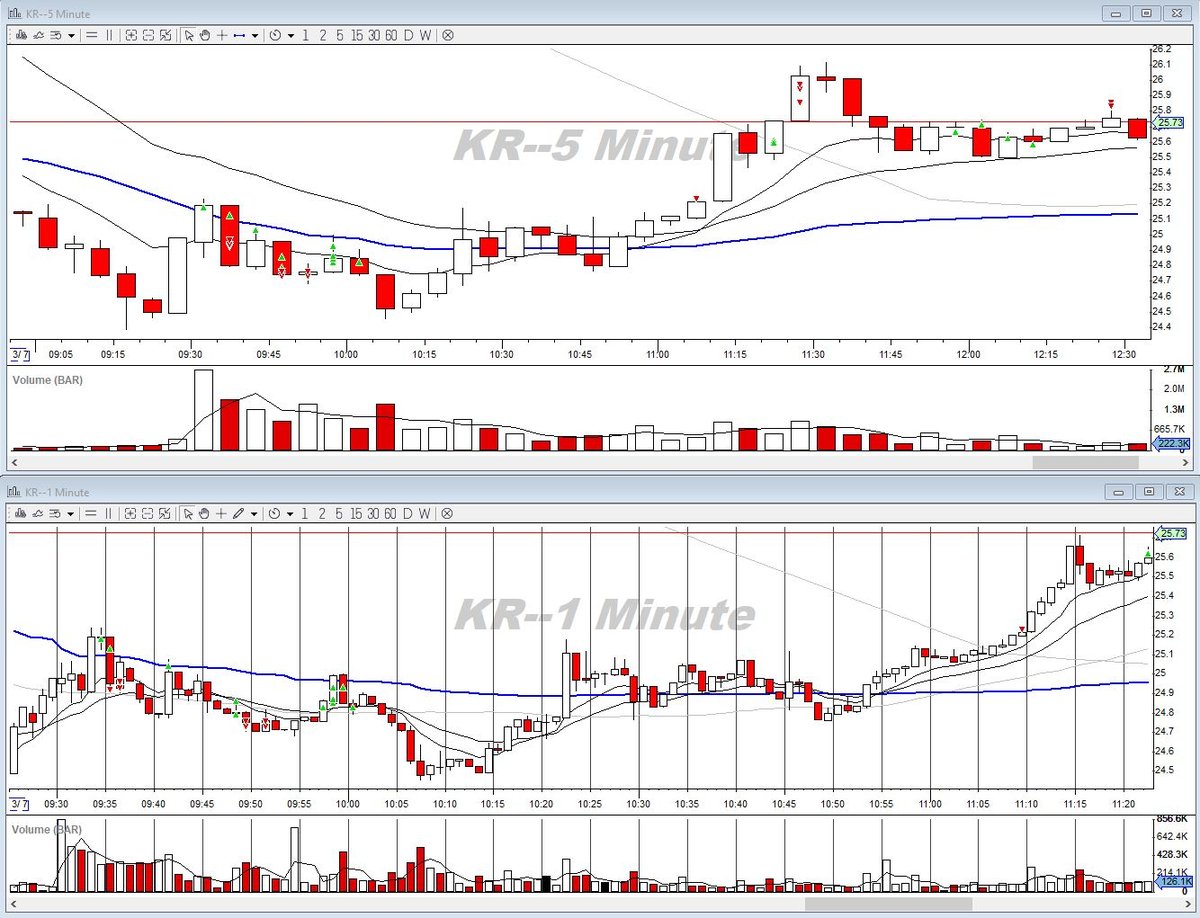Select the arrow pointer tool in 1 Minute chart
The width and height of the screenshot is (1200, 918).
coord(188,512)
